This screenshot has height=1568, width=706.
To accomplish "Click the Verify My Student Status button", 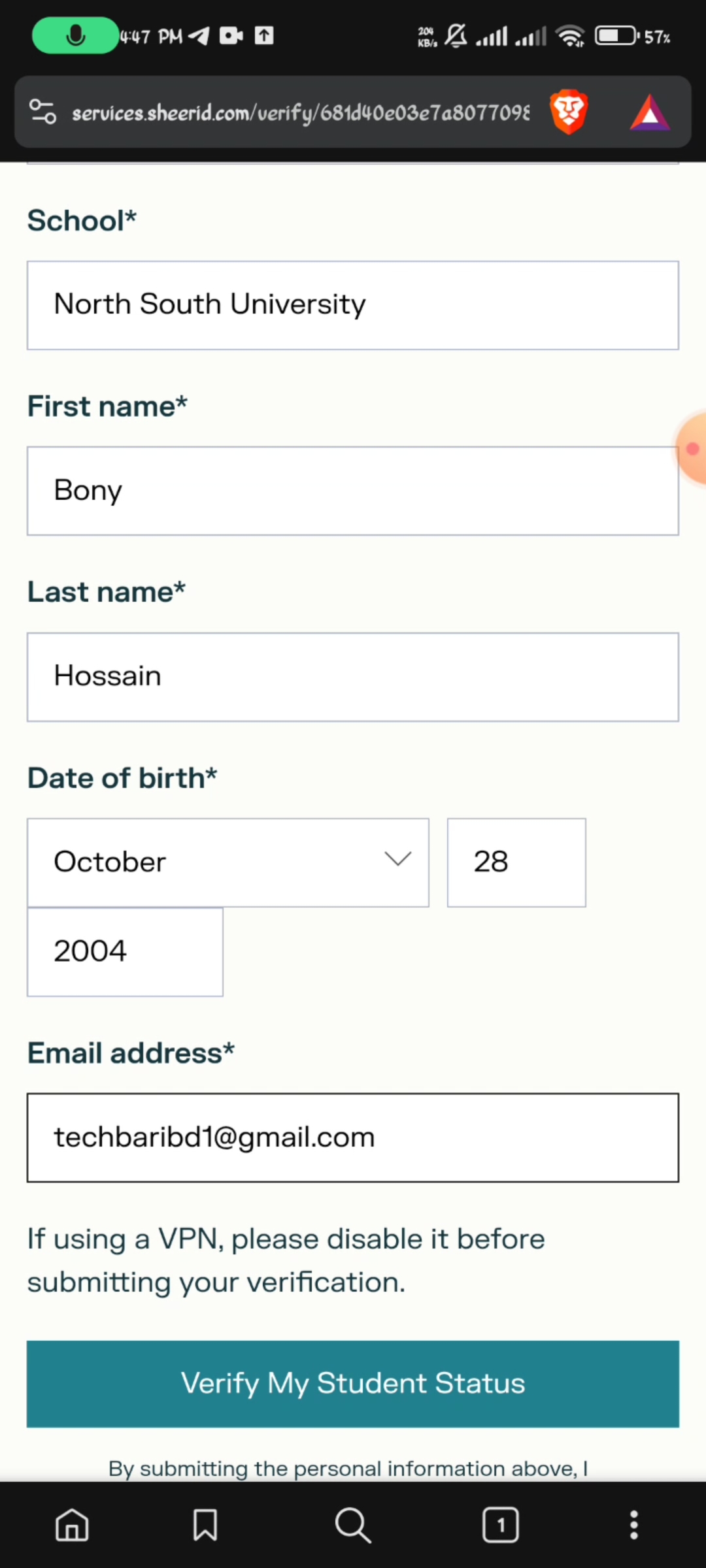I will point(353,1384).
